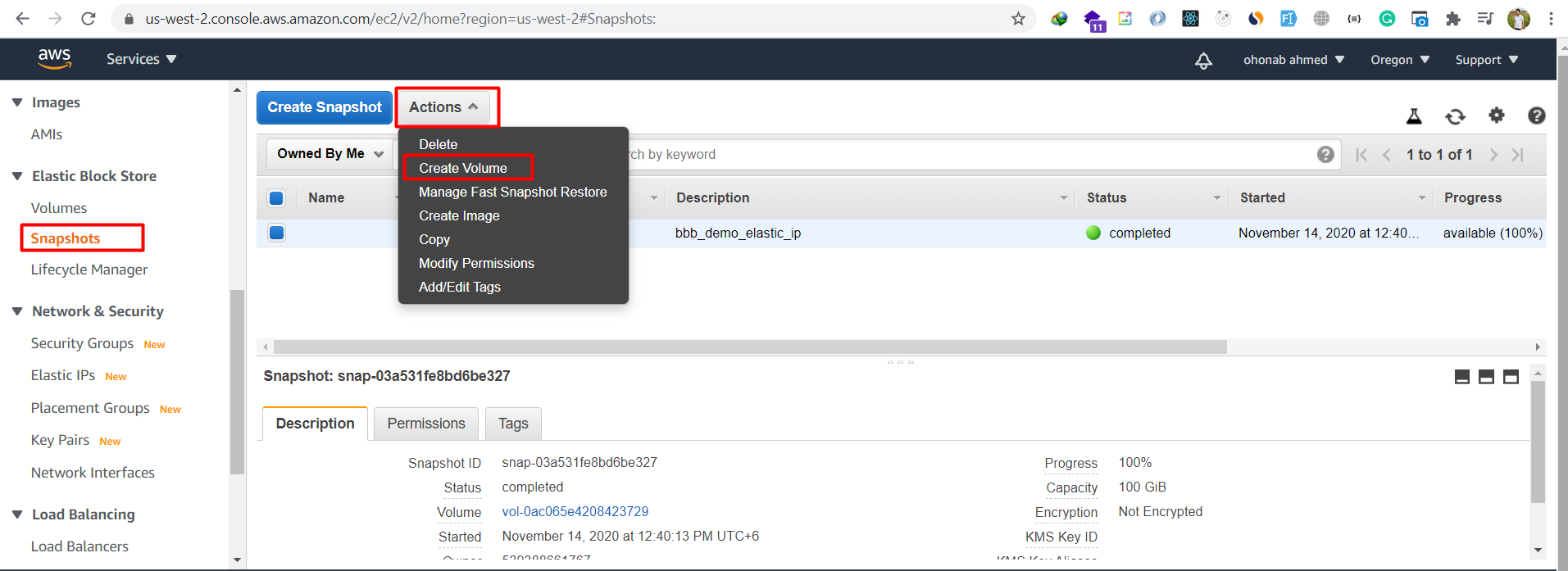Open the browser profile avatar

(x=1519, y=18)
